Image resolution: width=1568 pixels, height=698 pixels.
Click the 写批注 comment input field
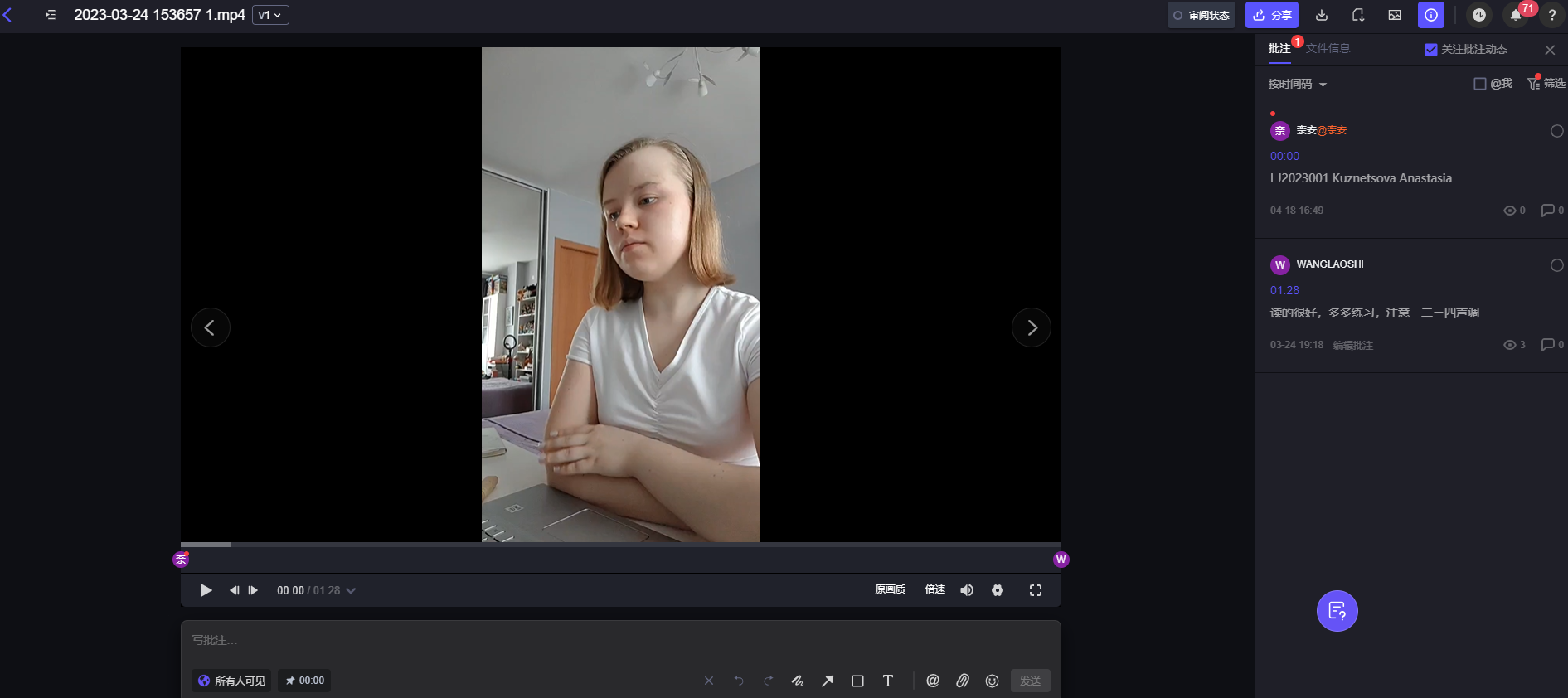point(621,640)
